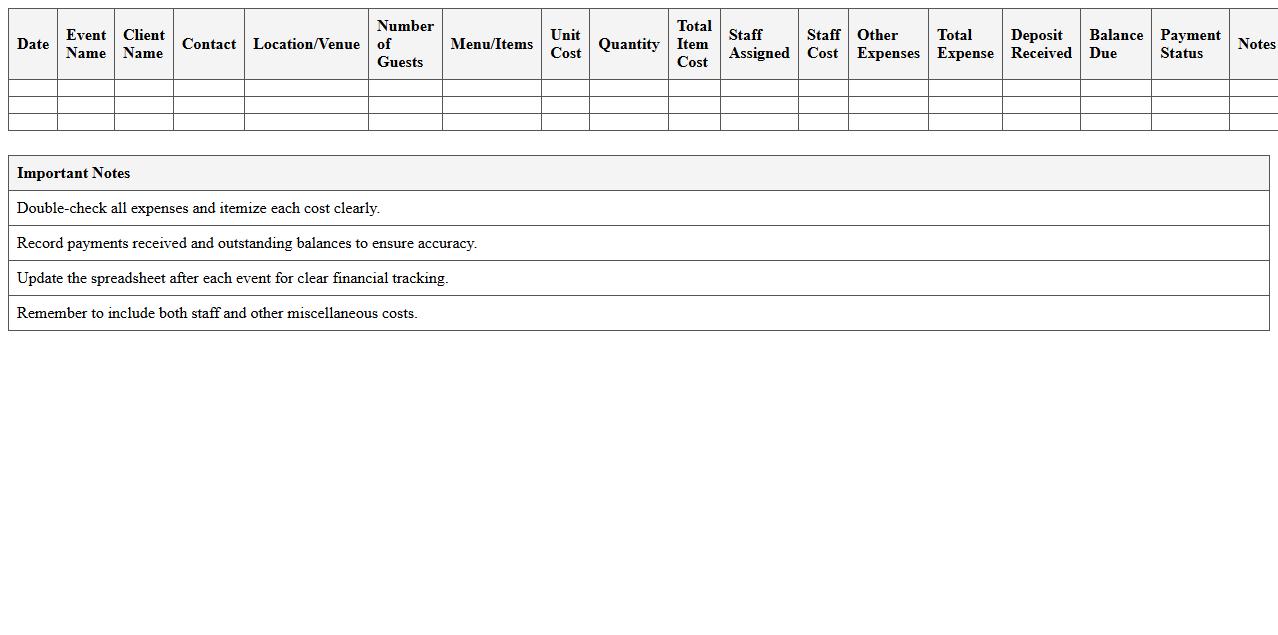The width and height of the screenshot is (1278, 635).
Task: Select the Contact column header
Action: (208, 44)
